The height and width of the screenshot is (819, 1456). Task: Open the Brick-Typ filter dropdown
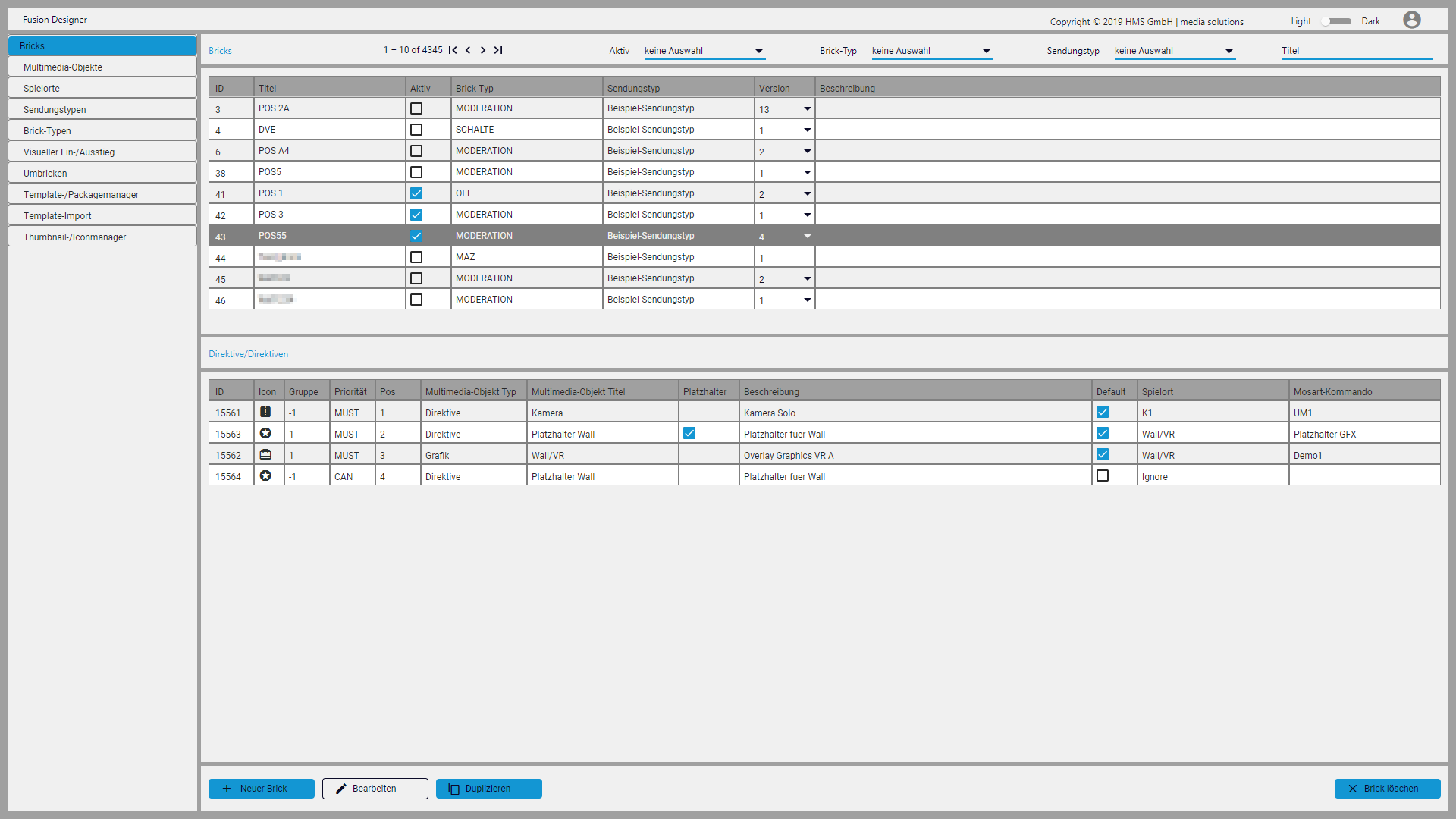click(931, 51)
